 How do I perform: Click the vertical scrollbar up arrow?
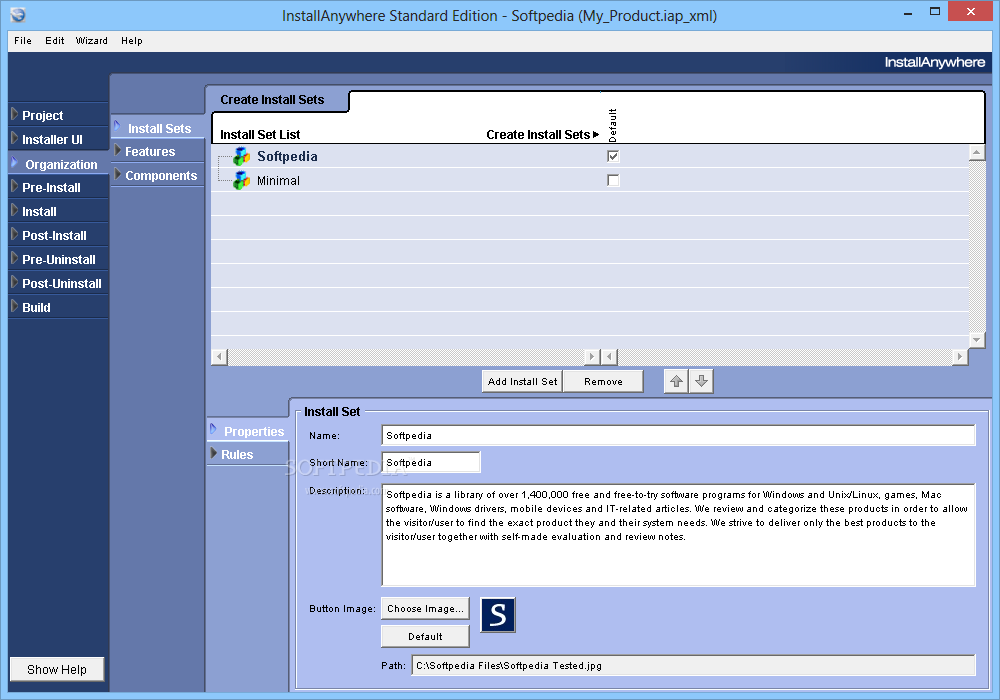[x=976, y=152]
